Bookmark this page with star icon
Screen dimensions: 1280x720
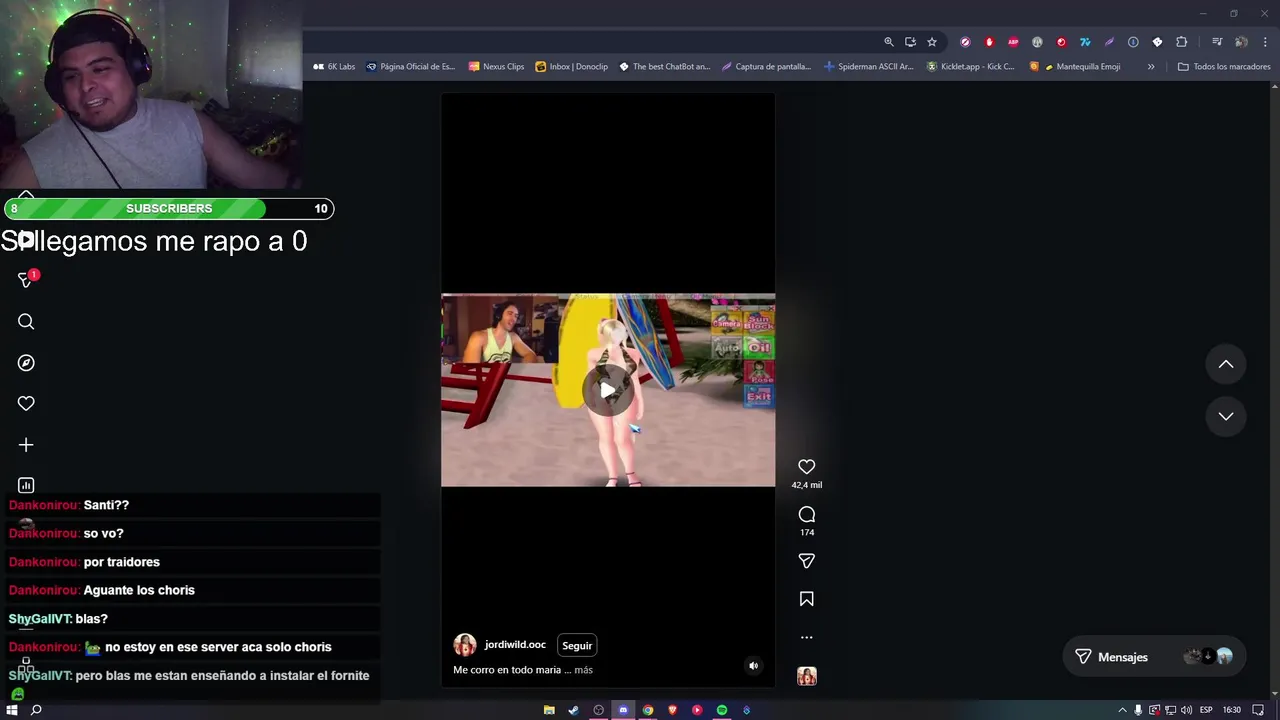(x=932, y=42)
